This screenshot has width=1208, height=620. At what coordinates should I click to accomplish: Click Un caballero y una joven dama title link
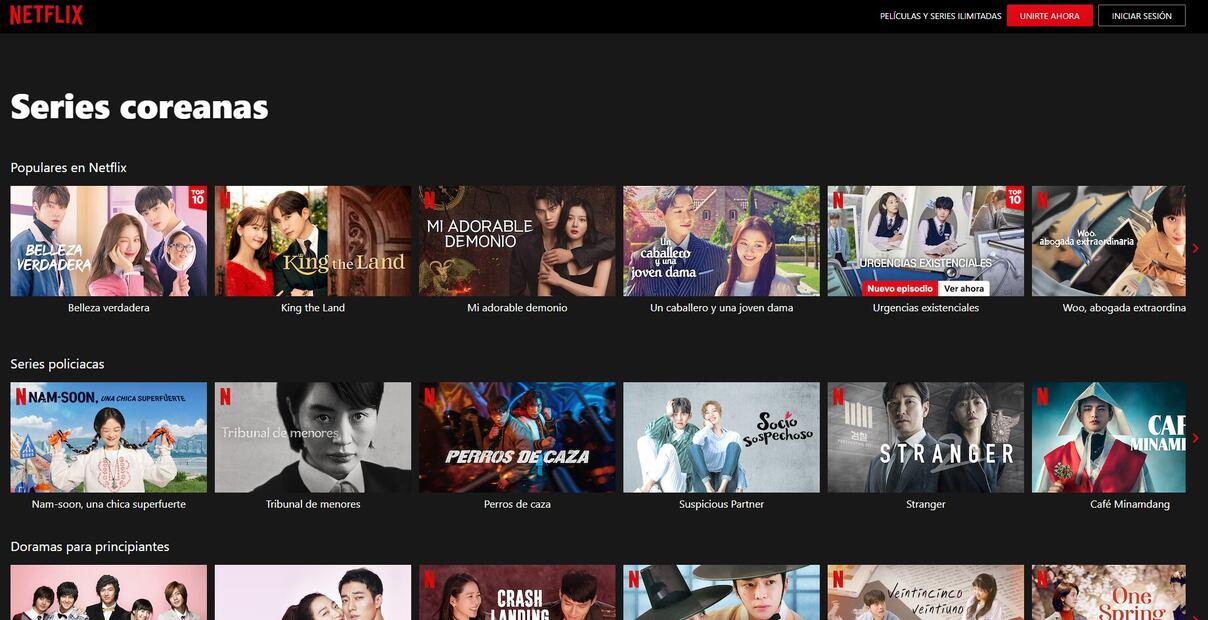(x=721, y=308)
